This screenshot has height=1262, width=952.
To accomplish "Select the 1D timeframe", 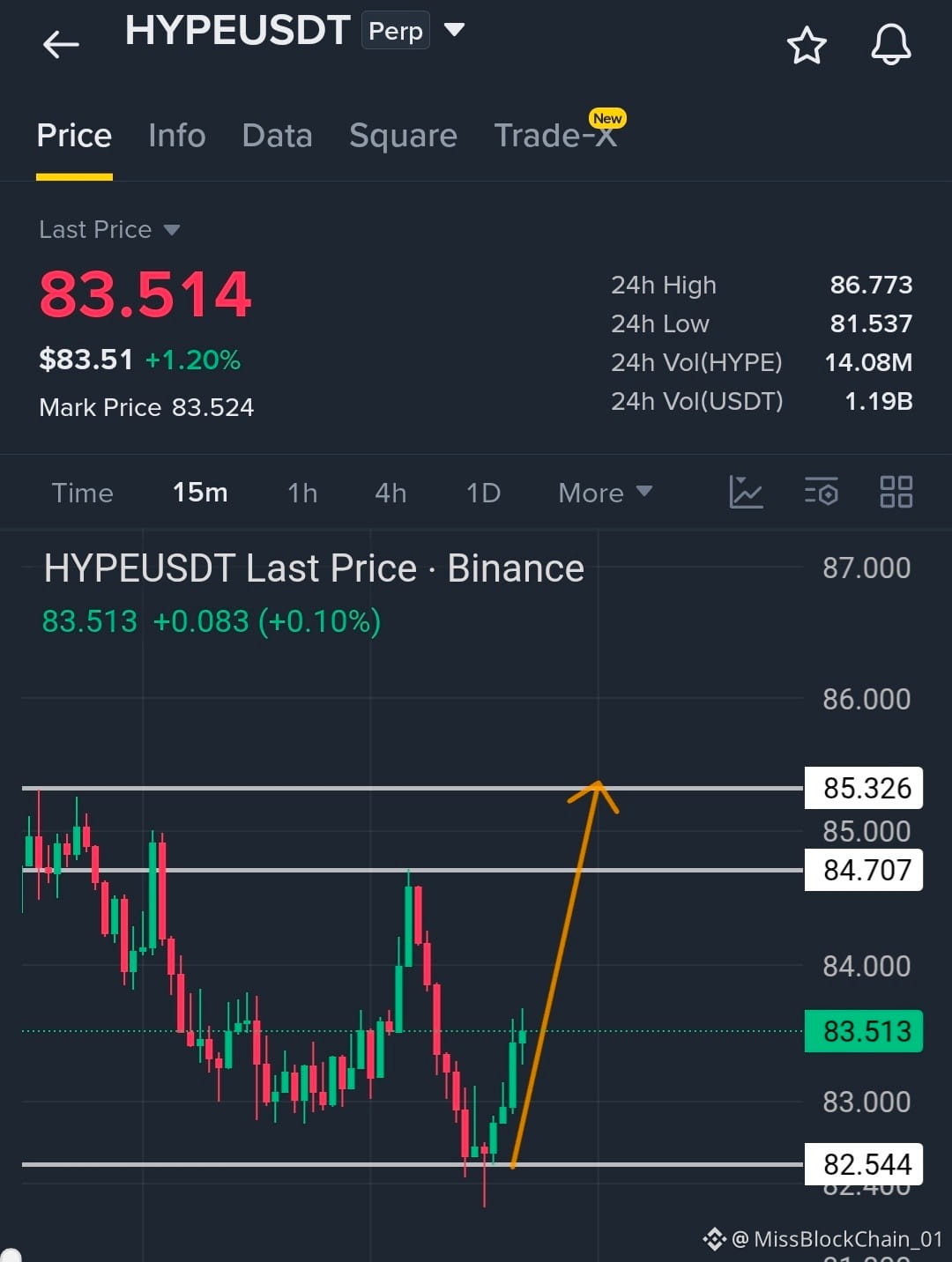I will 483,493.
